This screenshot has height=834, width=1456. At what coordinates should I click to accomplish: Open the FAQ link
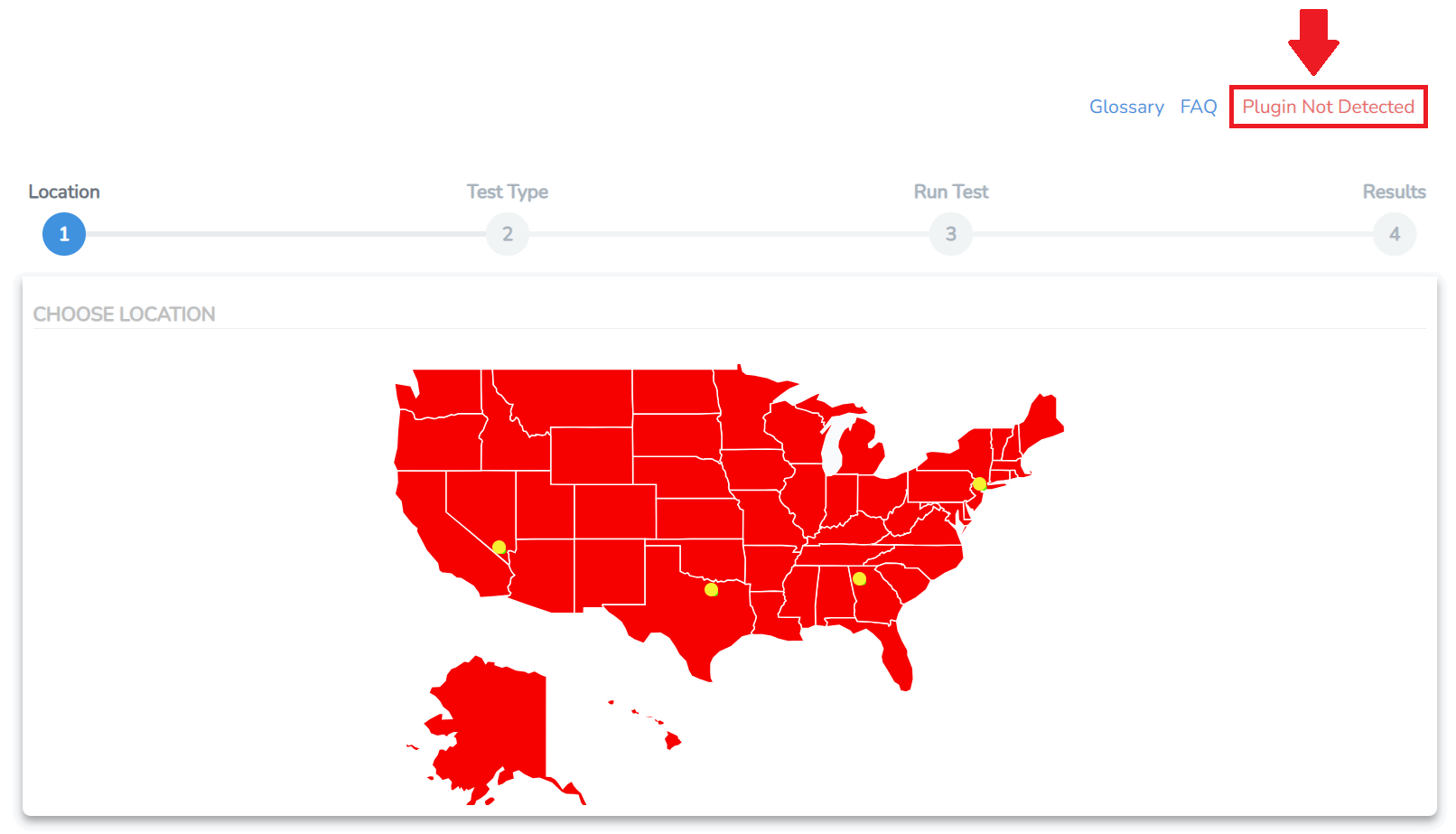pos(1199,107)
